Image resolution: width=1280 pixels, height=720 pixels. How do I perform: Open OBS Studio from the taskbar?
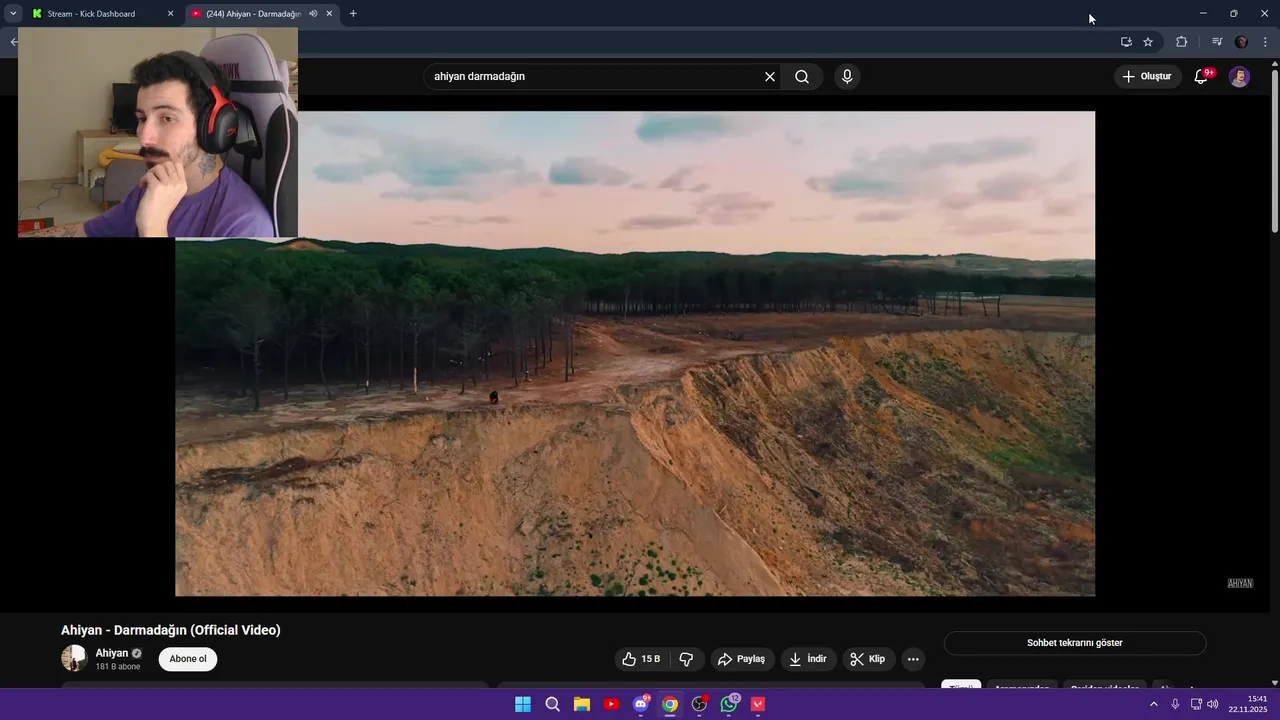pyautogui.click(x=700, y=704)
